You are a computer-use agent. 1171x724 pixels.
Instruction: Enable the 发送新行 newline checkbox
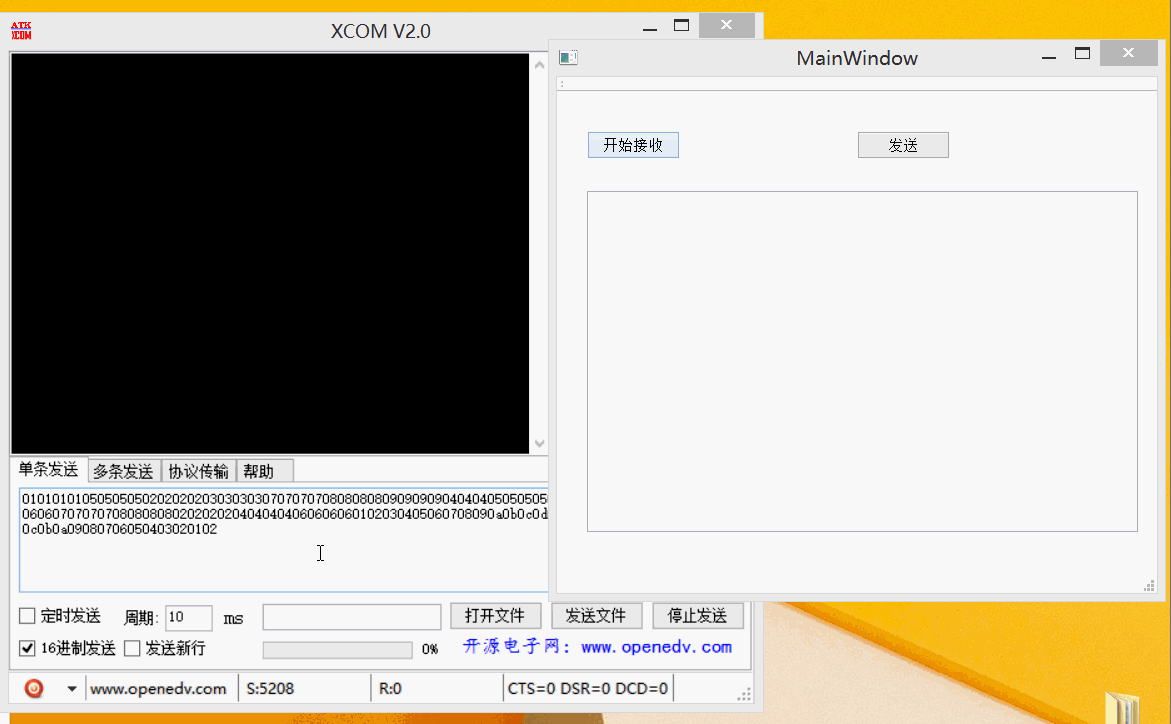tap(132, 648)
